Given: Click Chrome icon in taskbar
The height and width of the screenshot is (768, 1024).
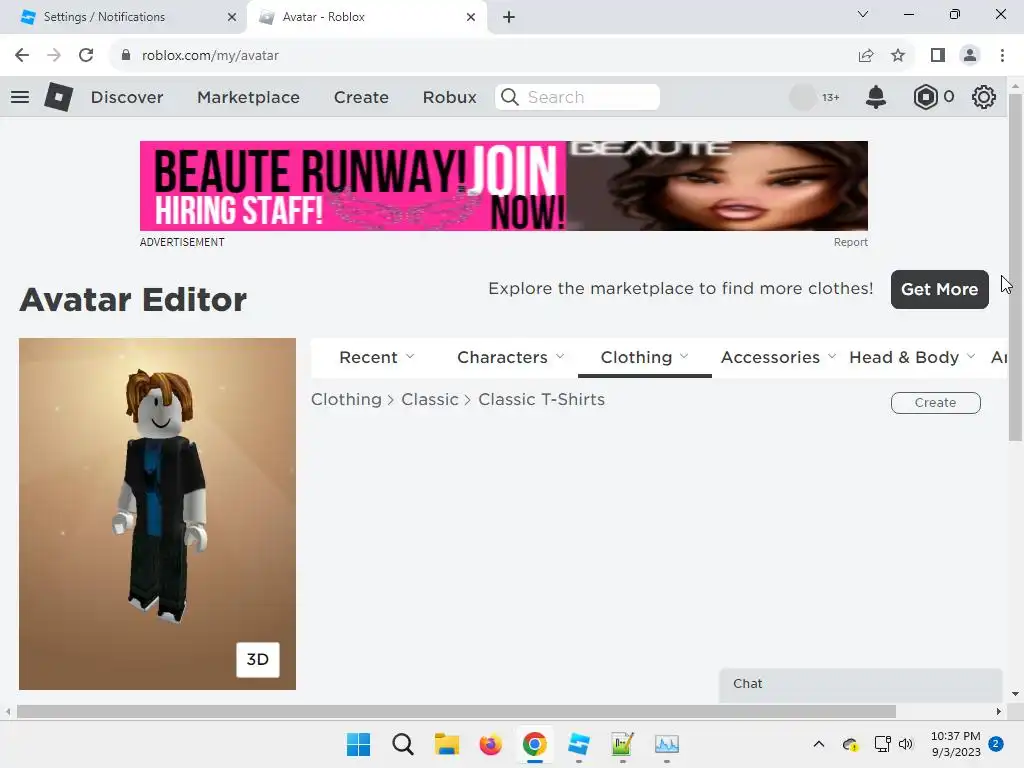Looking at the screenshot, I should point(535,744).
